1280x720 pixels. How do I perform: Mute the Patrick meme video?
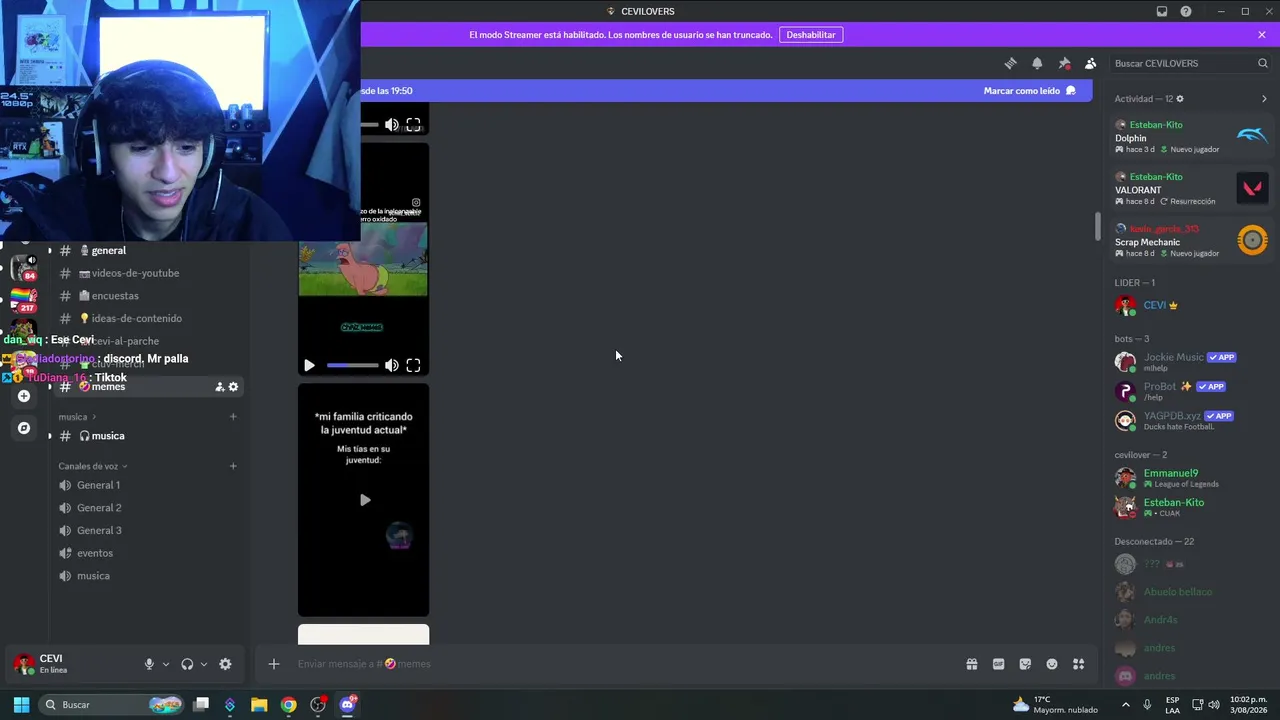click(x=392, y=366)
